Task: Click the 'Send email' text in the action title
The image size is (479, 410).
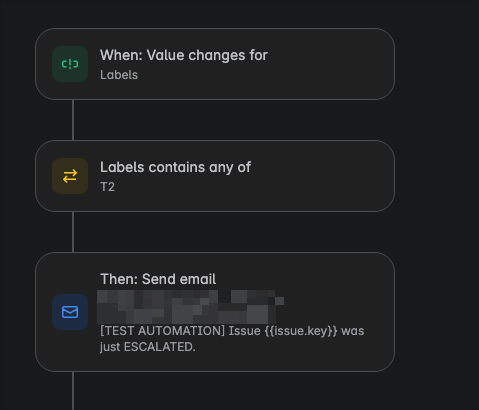Action: click(179, 279)
